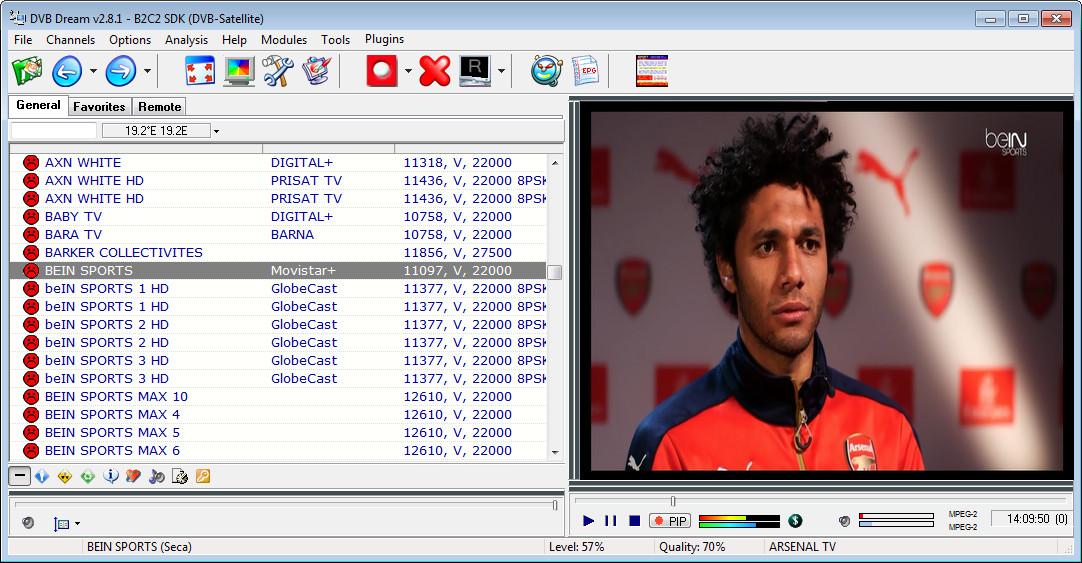Click the color monitor display icon
The width and height of the screenshot is (1082, 563).
[x=239, y=71]
